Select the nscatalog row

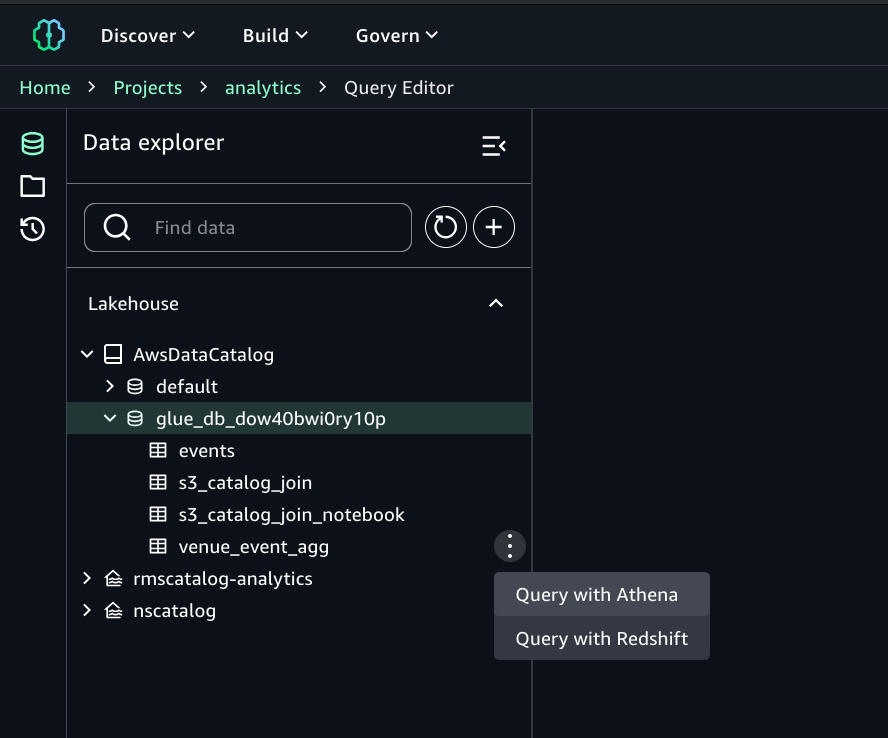point(299,611)
